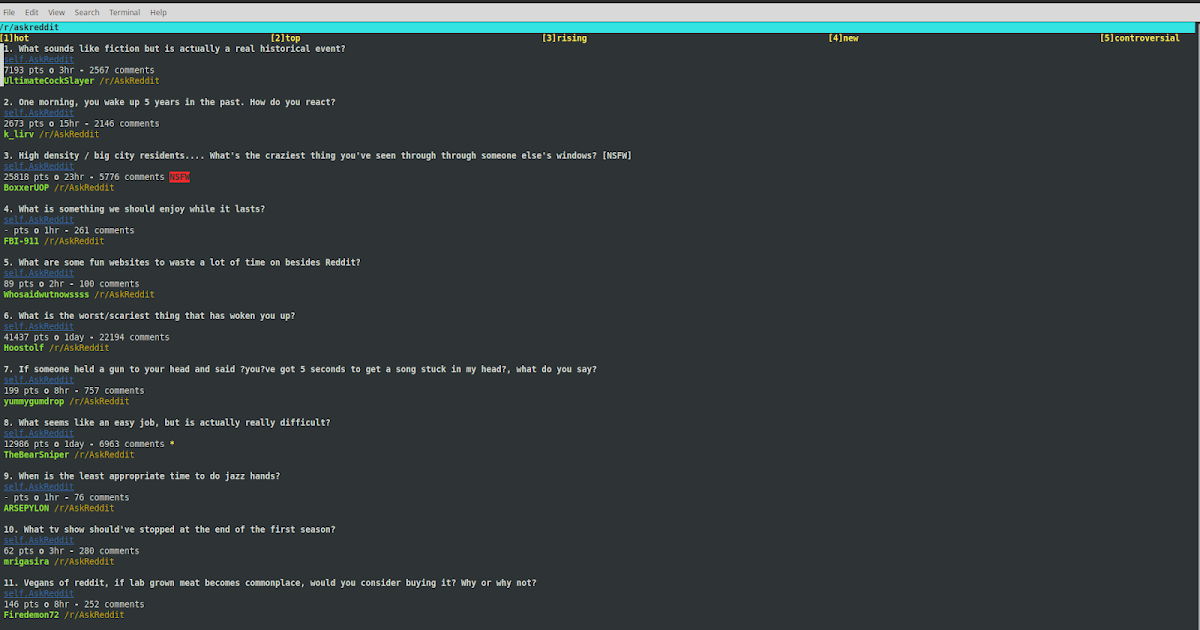Open the [3]rising tab
Image resolution: width=1200 pixels, height=630 pixels.
point(566,37)
